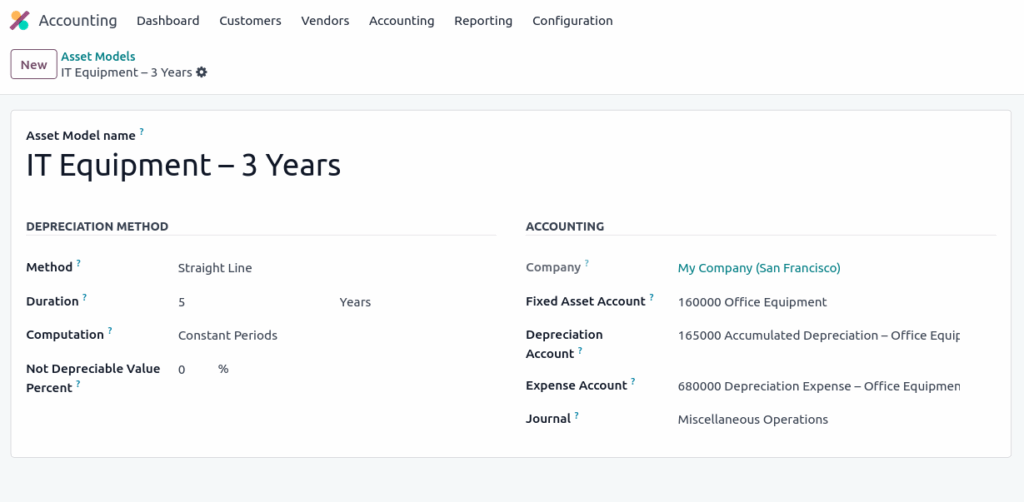Viewport: 1024px width, 502px height.
Task: Click the help tooltip next to Asset Model name
Action: [142, 132]
